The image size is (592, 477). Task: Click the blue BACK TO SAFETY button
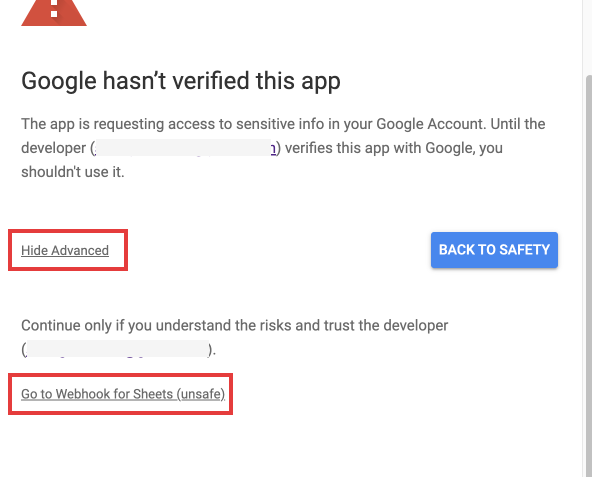click(494, 250)
